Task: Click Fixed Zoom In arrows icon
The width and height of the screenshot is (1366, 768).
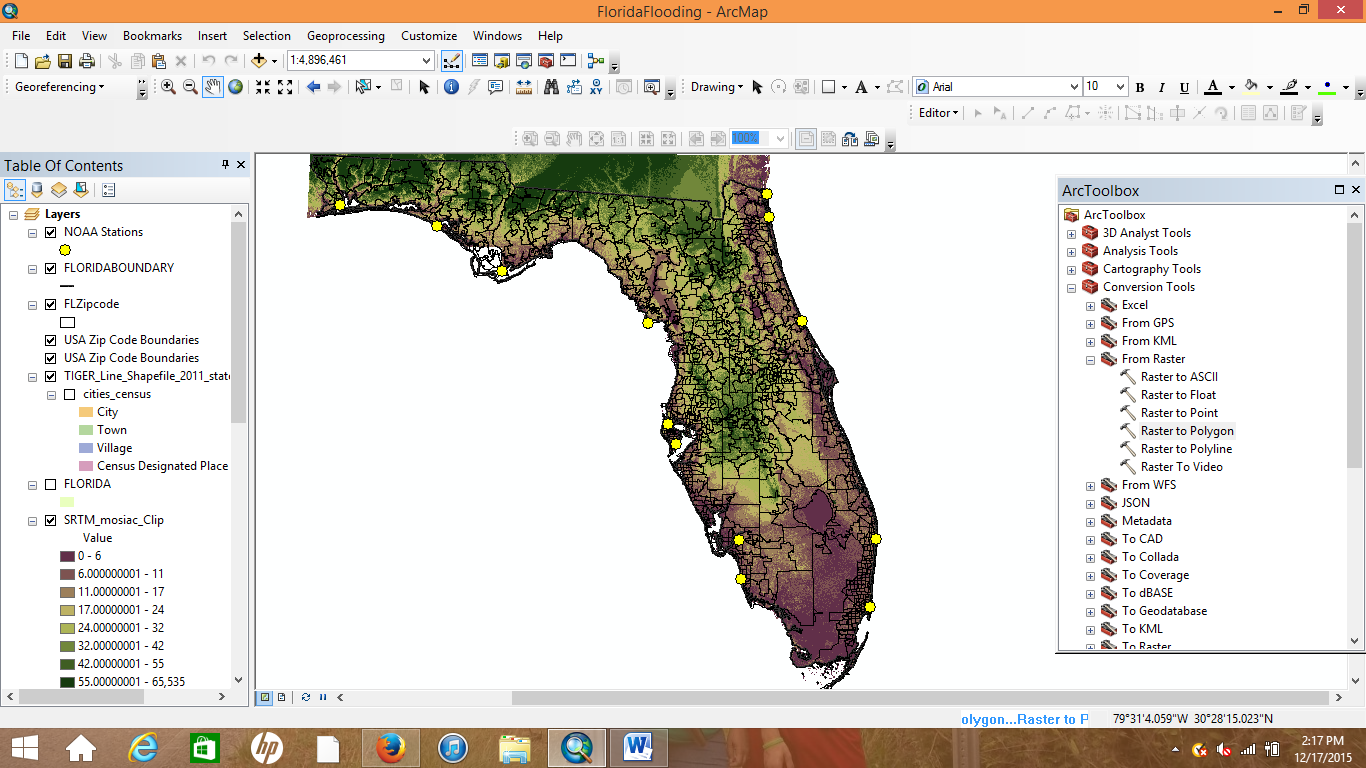Action: [x=263, y=87]
